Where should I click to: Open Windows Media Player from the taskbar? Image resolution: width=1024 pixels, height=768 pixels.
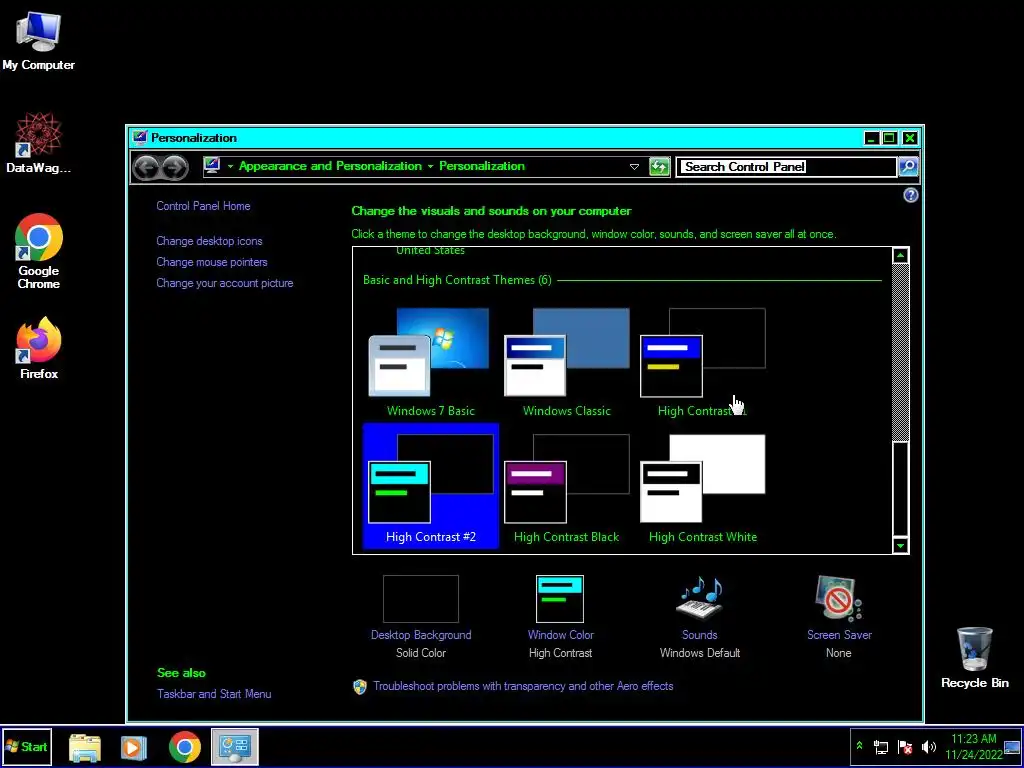point(133,747)
